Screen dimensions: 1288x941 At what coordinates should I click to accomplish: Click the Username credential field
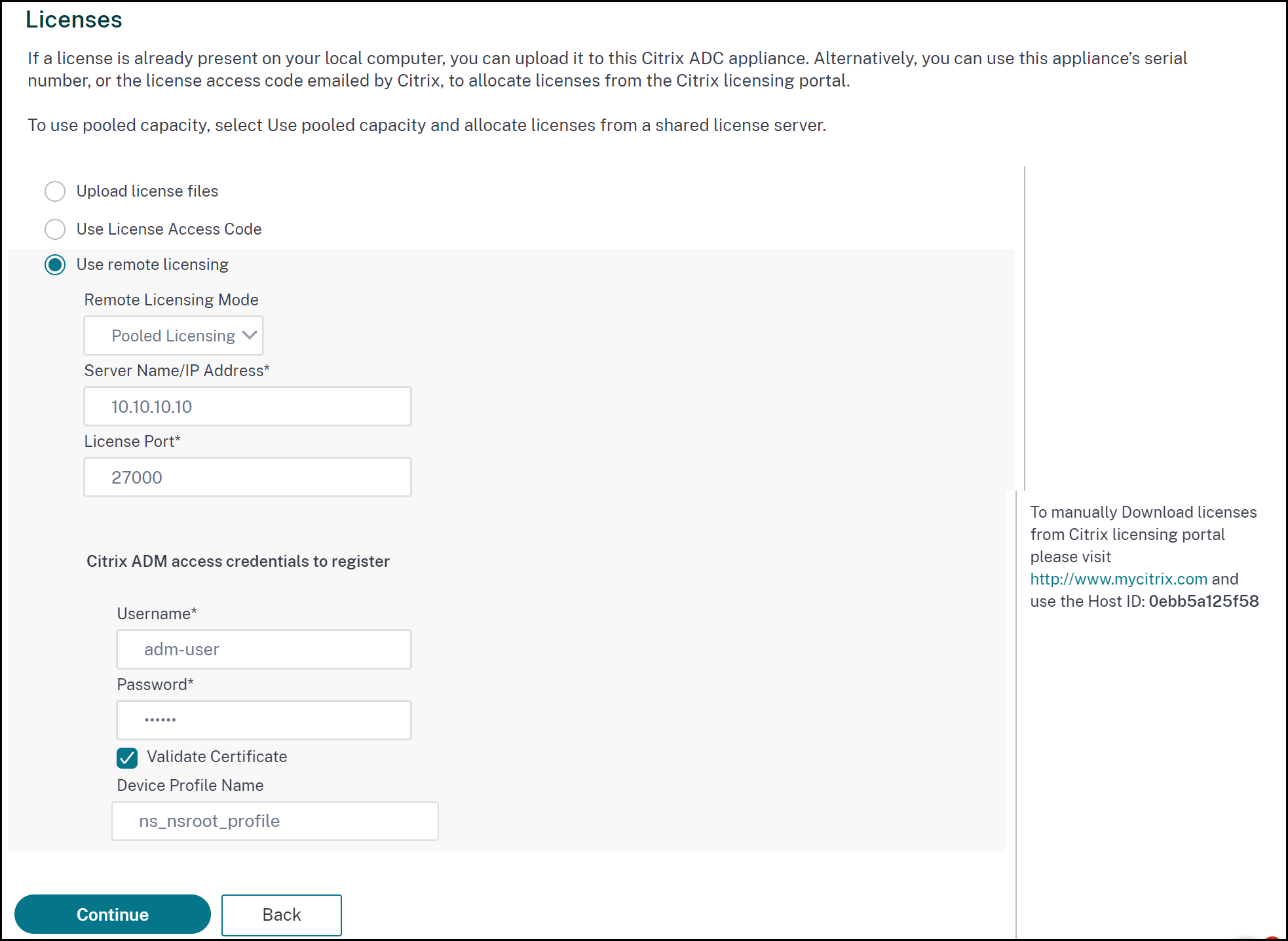pyautogui.click(x=264, y=648)
